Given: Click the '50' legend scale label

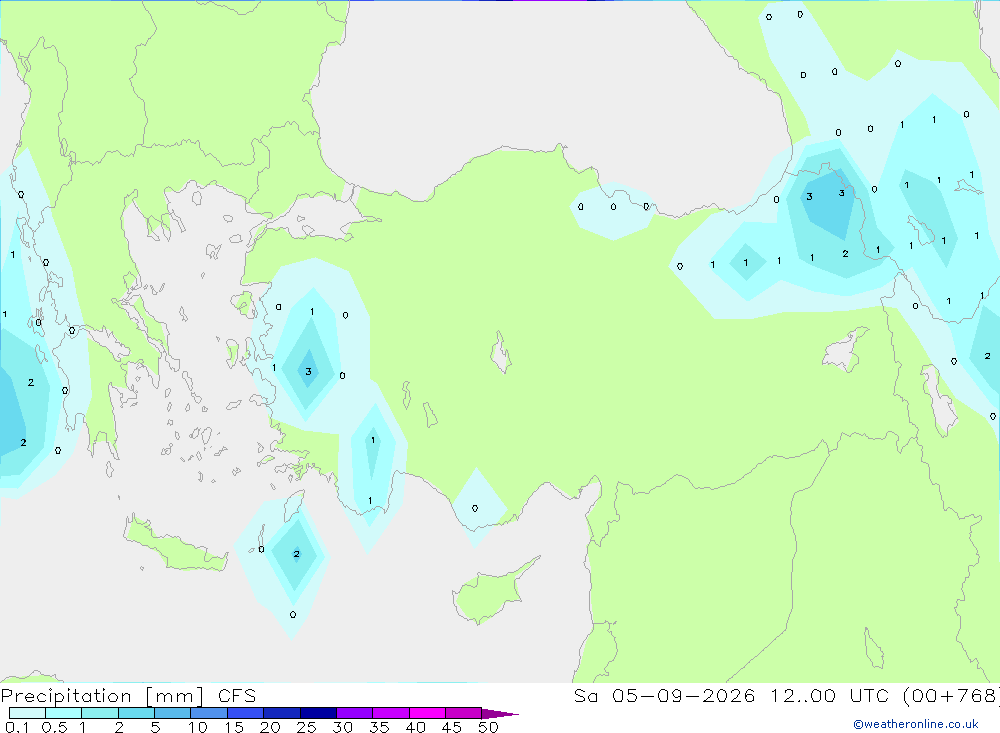Looking at the screenshot, I should pos(489,727).
